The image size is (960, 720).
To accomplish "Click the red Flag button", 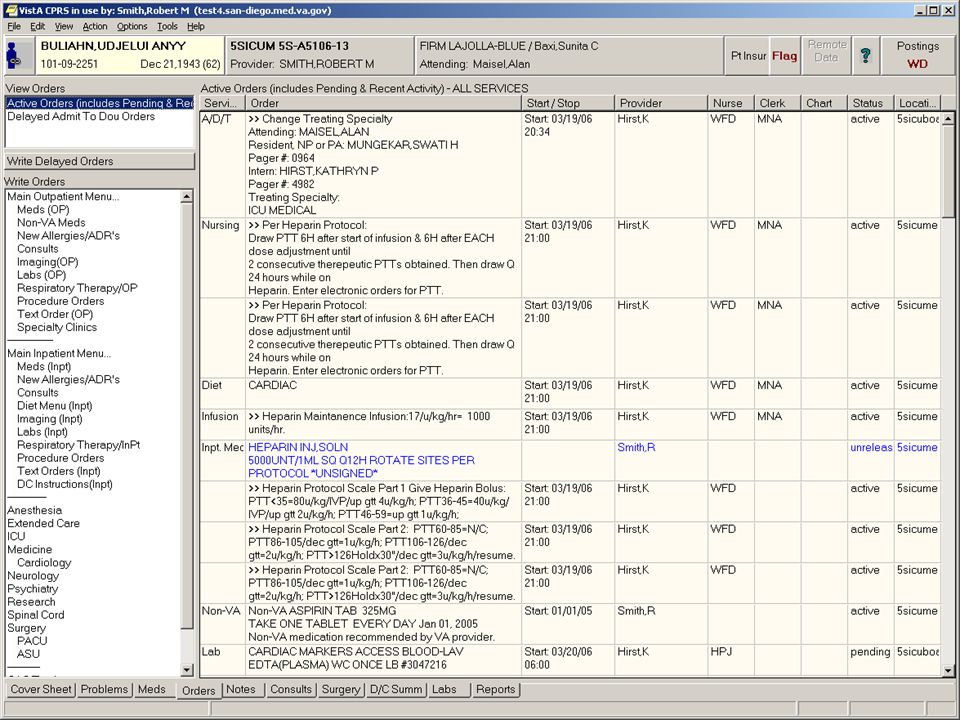I will pyautogui.click(x=784, y=56).
